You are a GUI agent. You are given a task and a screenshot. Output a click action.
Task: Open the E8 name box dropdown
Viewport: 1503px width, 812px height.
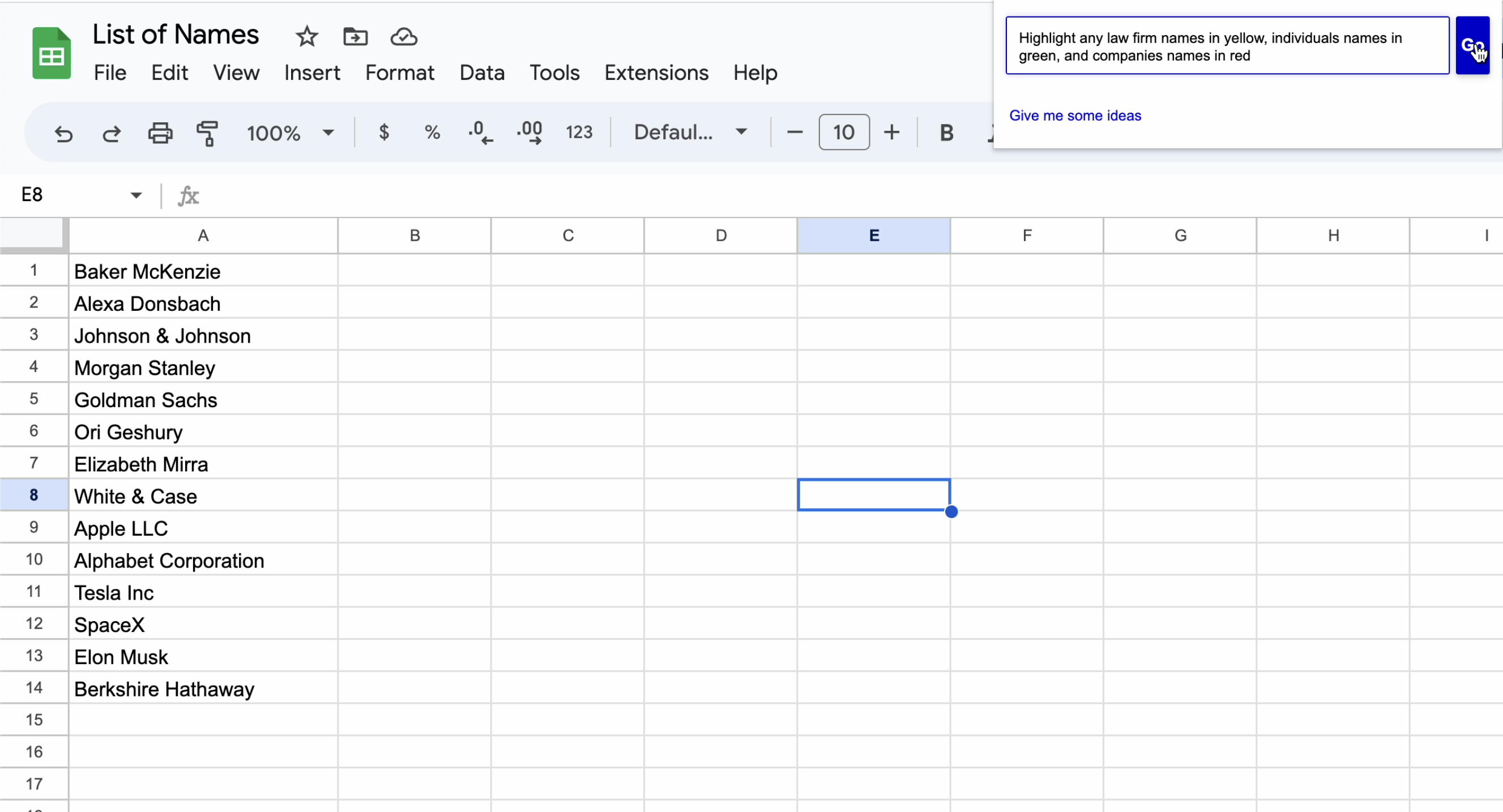[x=136, y=195]
